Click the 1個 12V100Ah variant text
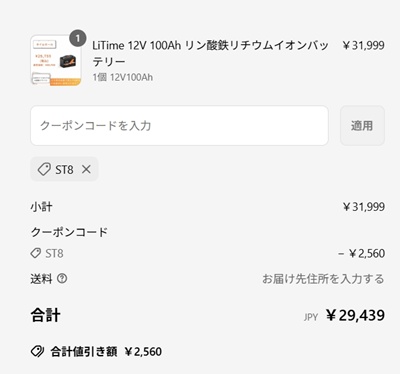 [x=123, y=77]
